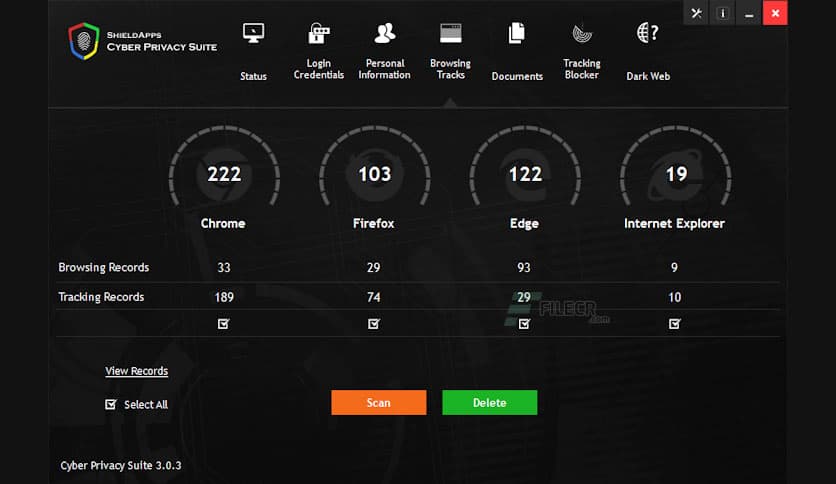Click Internet Explorer tracking records value 10
Screen dimensions: 836x484
click(674, 297)
